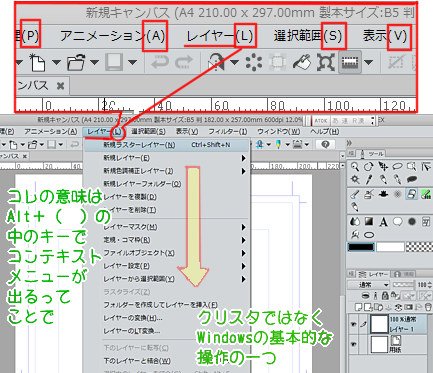Open the blend mode dropdown
This screenshot has height=373, width=433.
(369, 285)
